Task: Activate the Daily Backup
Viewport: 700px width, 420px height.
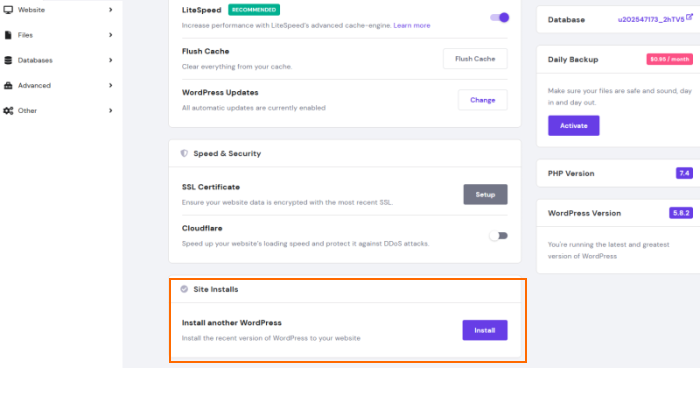Action: click(x=573, y=126)
